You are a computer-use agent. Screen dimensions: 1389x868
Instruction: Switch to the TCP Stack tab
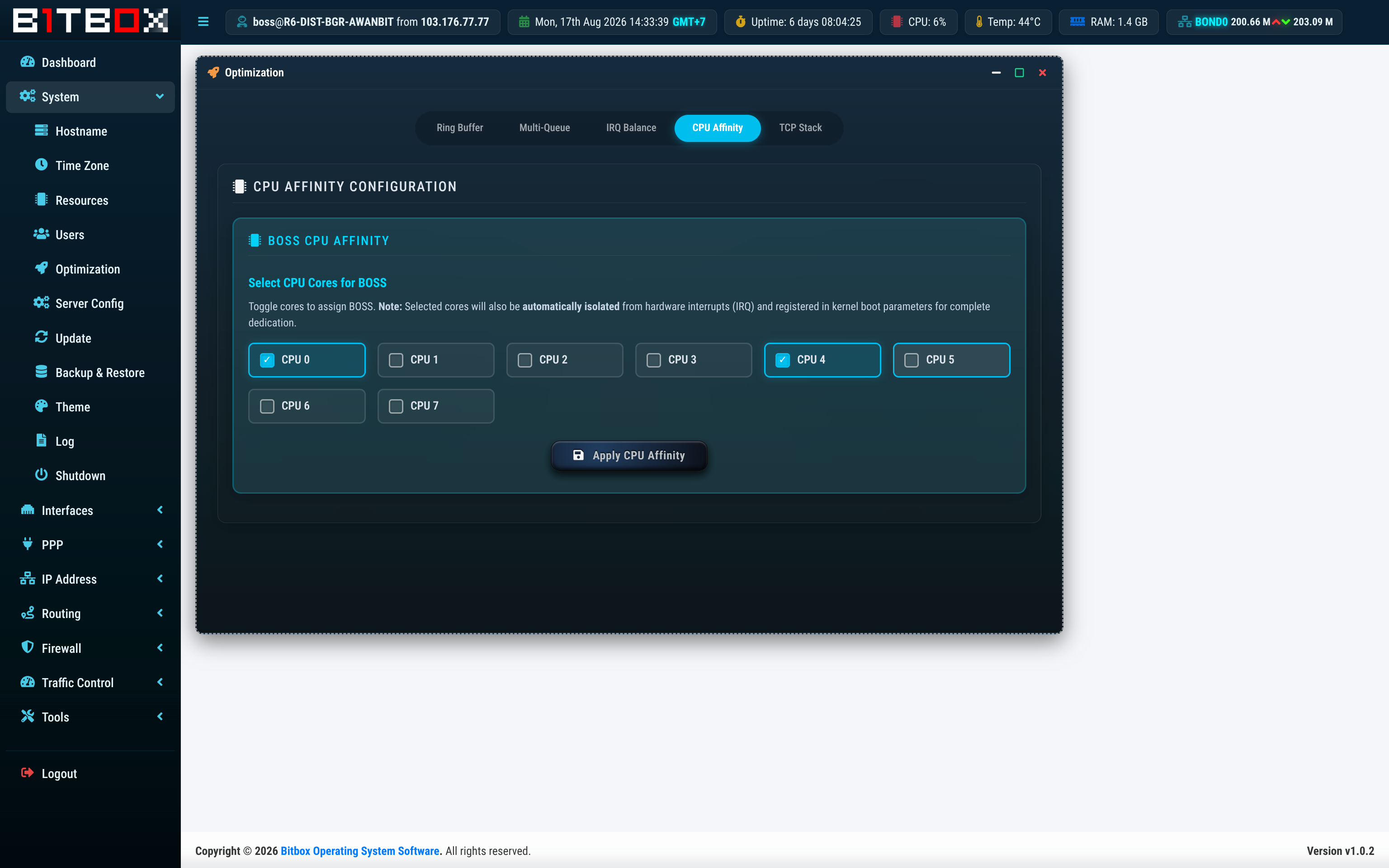(x=800, y=127)
